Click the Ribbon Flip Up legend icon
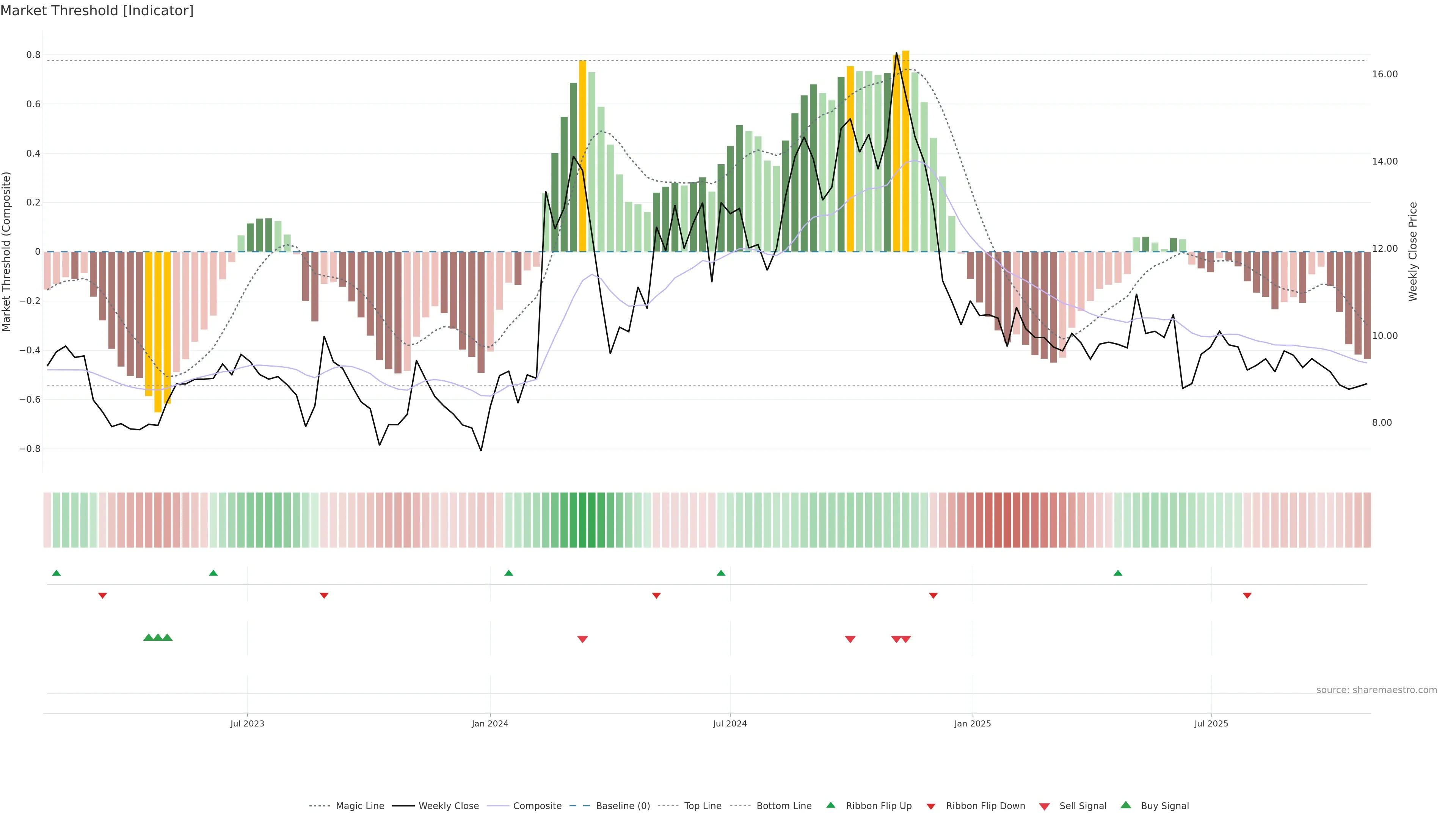This screenshot has width=1456, height=819. [x=830, y=805]
